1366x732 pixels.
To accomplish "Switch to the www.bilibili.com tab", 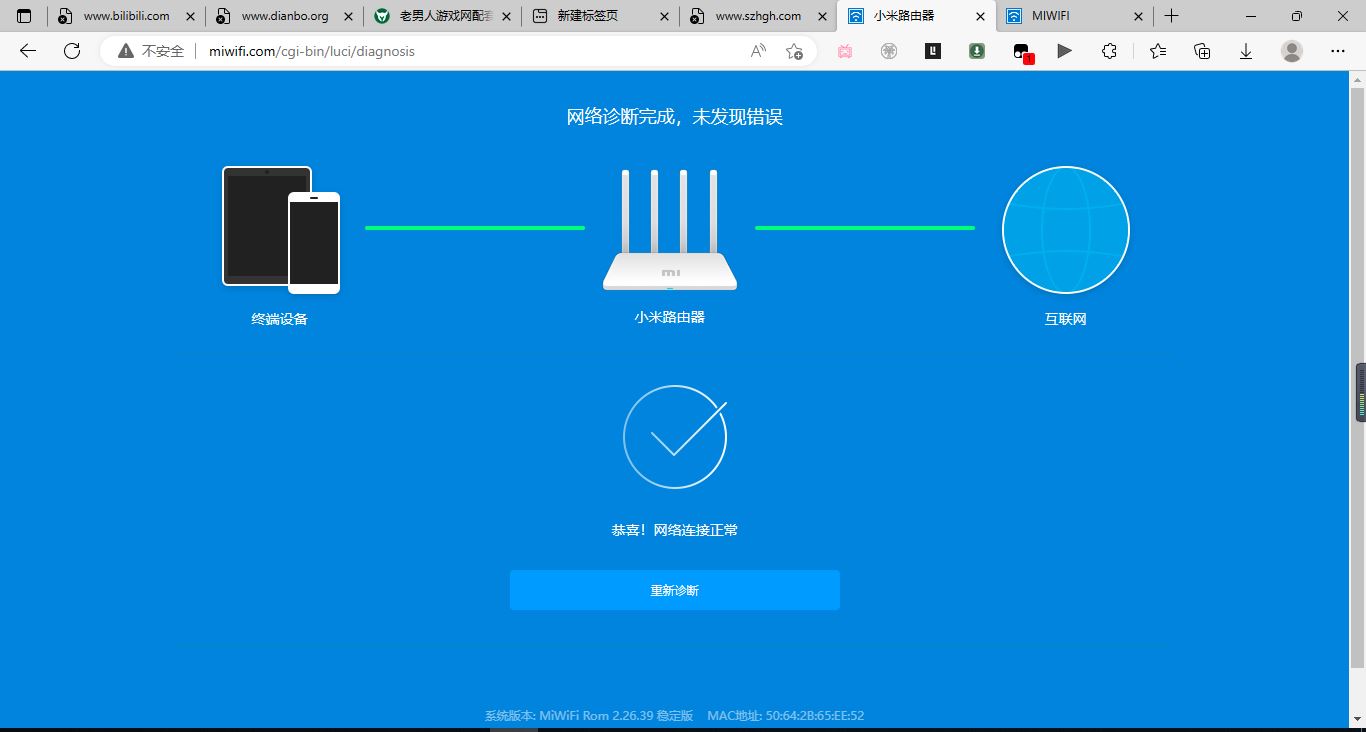I will tap(125, 16).
